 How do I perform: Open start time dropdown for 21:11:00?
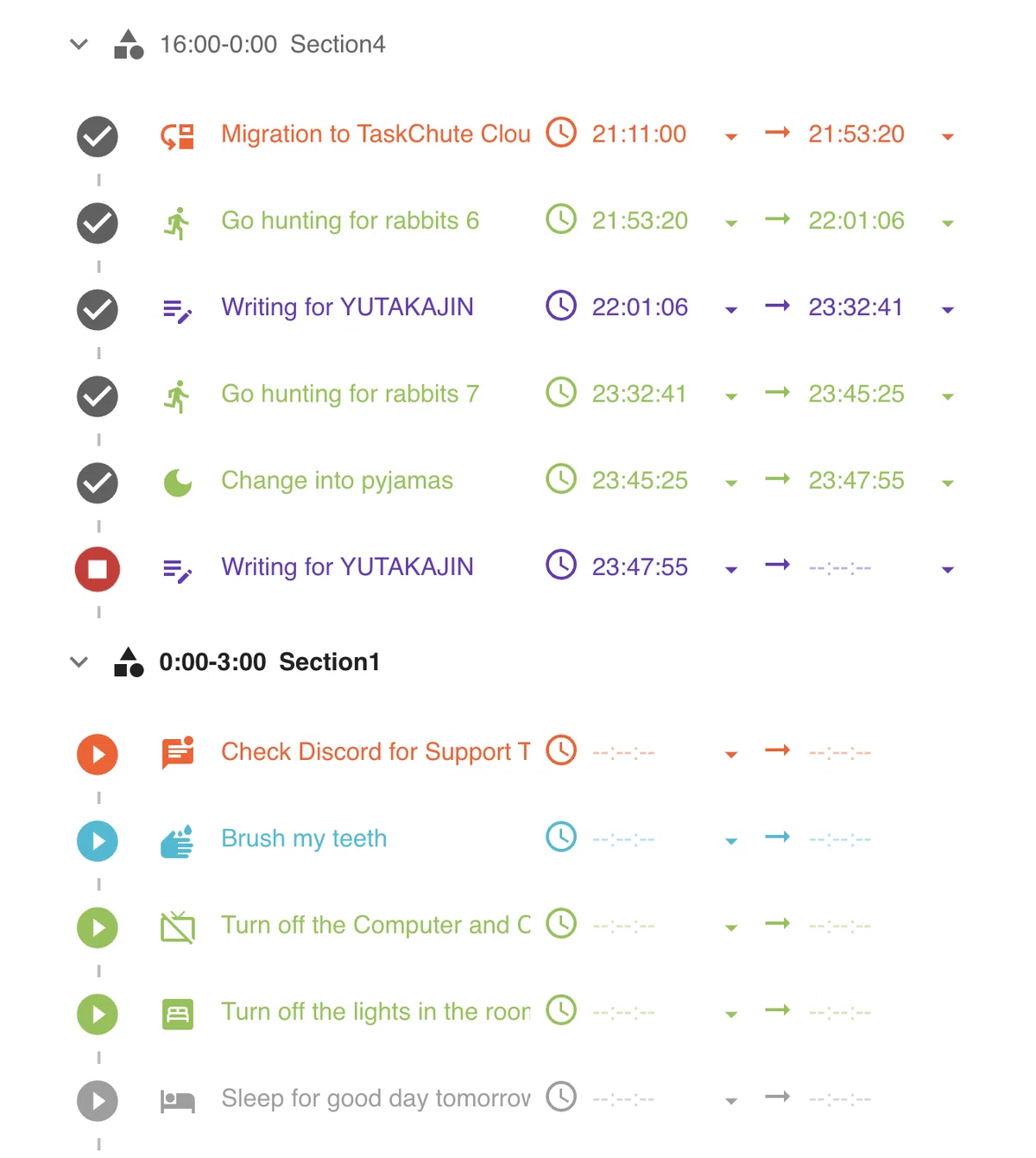click(731, 136)
